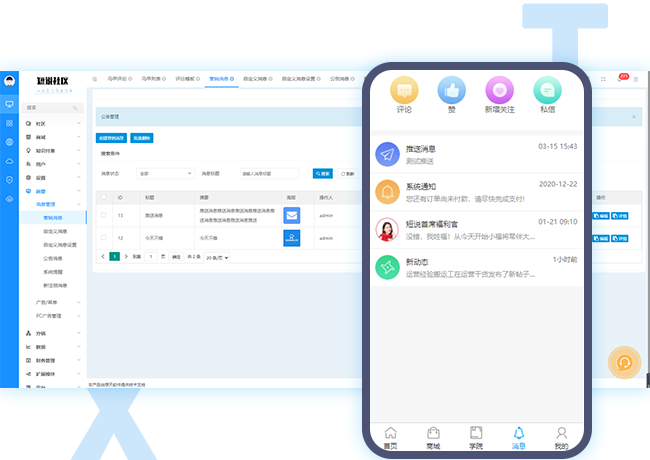Switch to the 评论模板 tab
The width and height of the screenshot is (650, 460).
click(187, 79)
